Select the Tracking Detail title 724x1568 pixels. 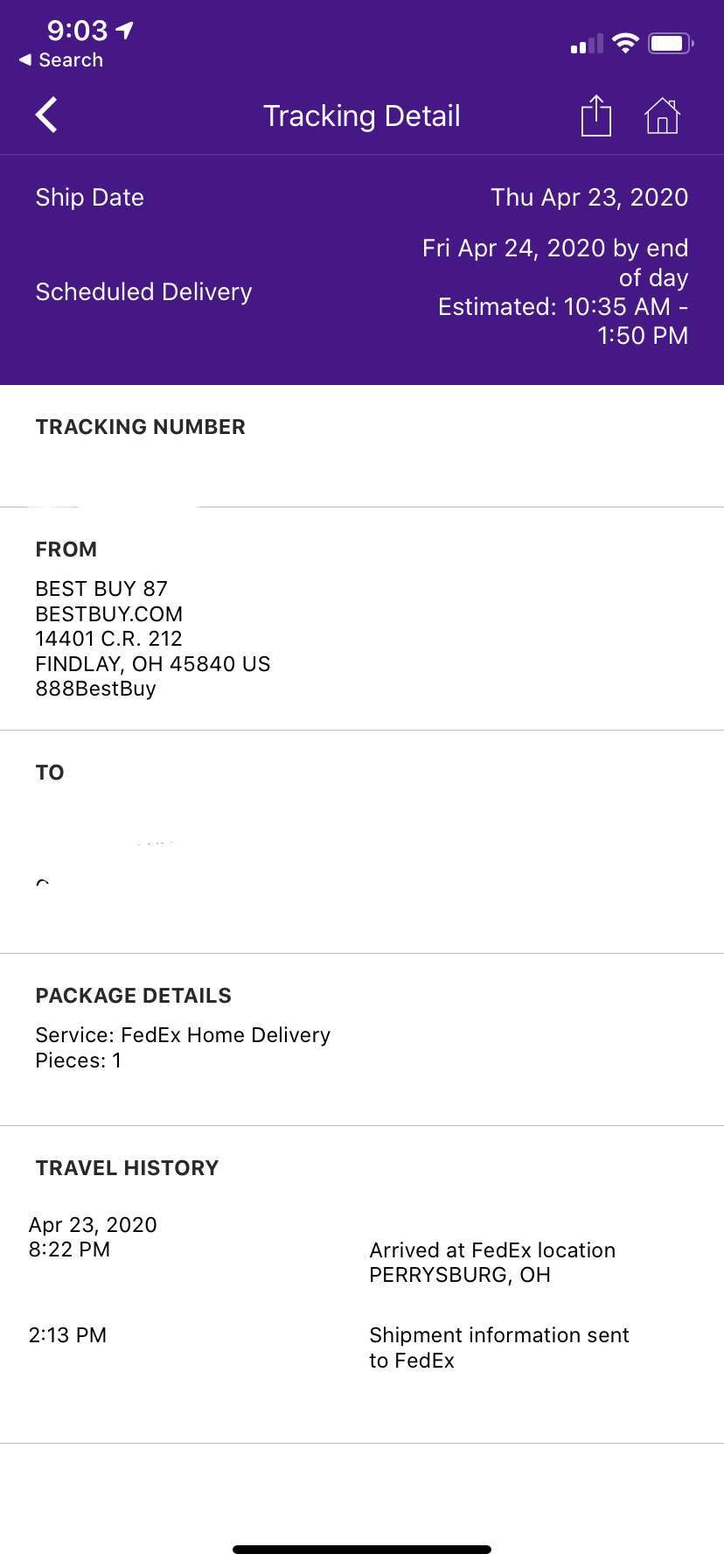click(x=362, y=115)
